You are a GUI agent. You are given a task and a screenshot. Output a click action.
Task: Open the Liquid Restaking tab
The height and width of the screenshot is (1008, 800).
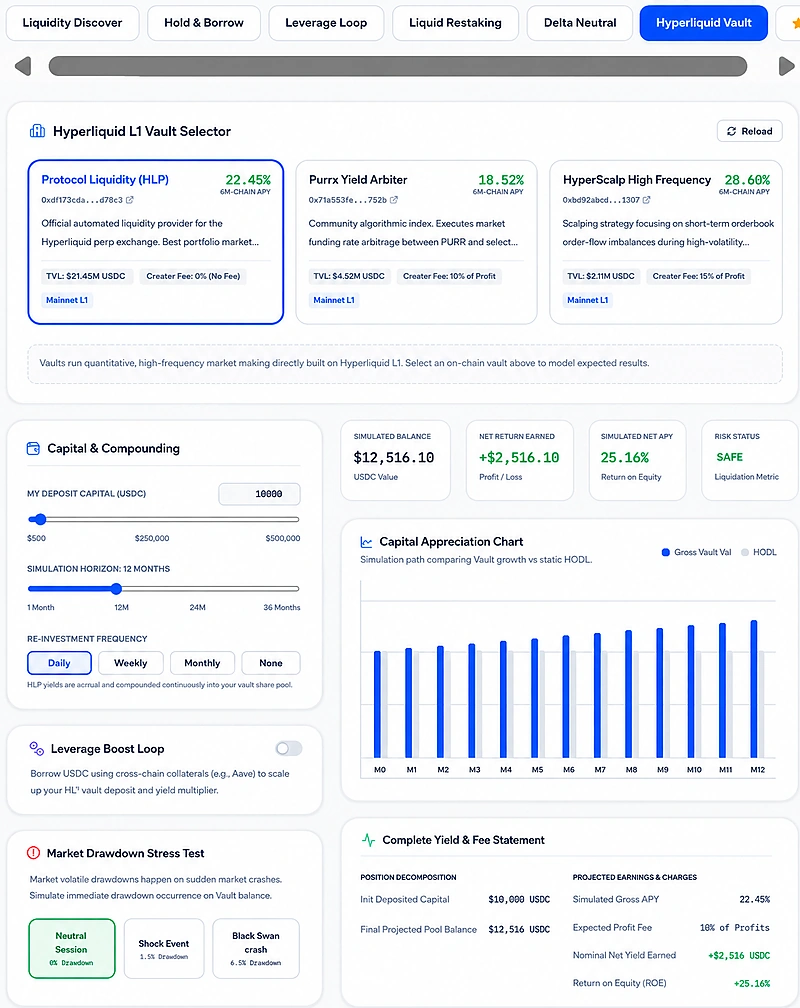tap(455, 23)
